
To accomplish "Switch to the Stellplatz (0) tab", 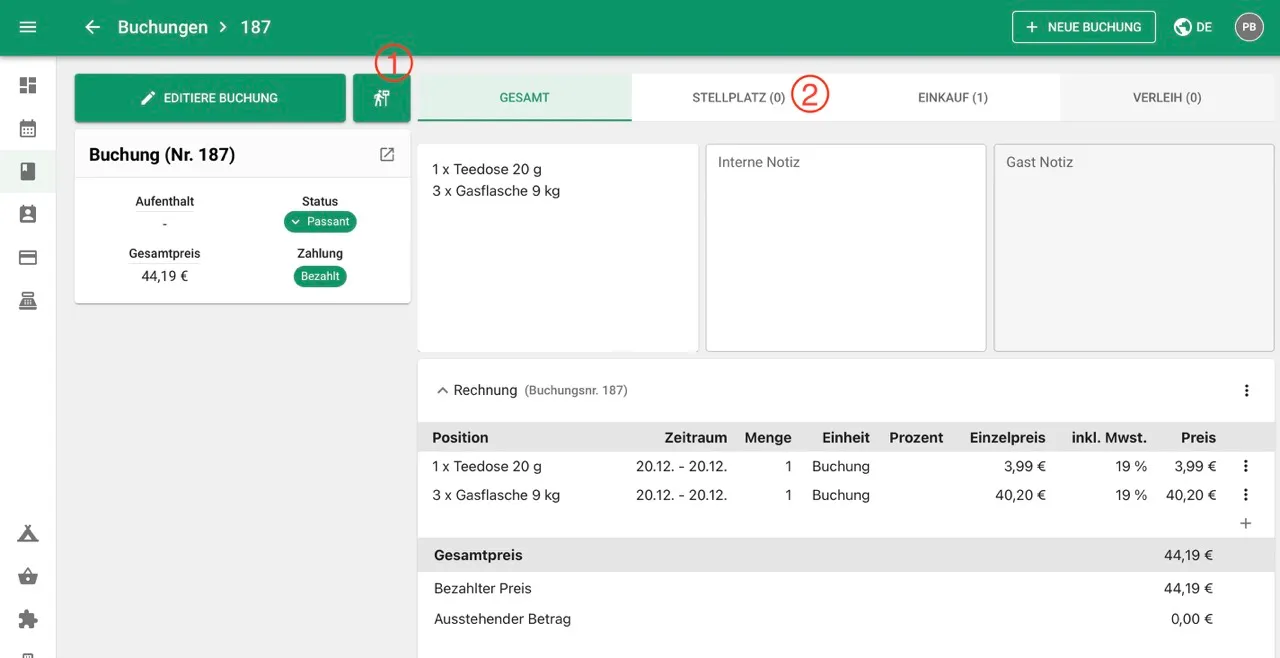I will pyautogui.click(x=738, y=98).
